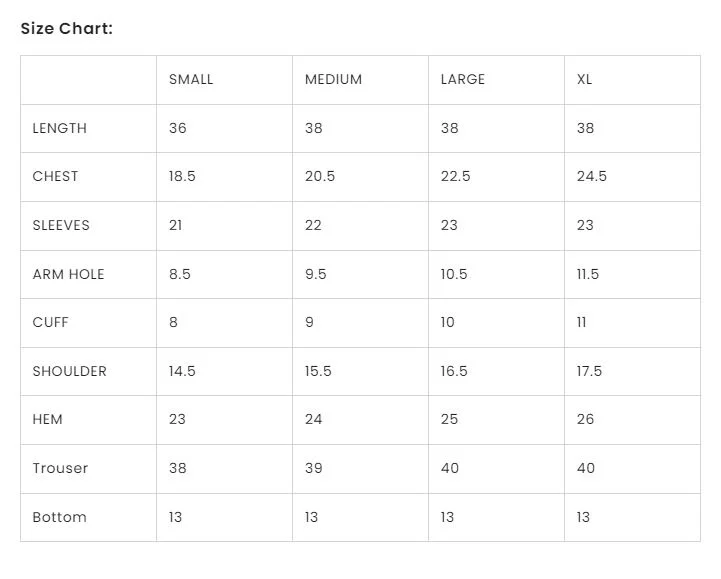Select the large arm hole value 10.5
The image size is (721, 579).
(454, 274)
